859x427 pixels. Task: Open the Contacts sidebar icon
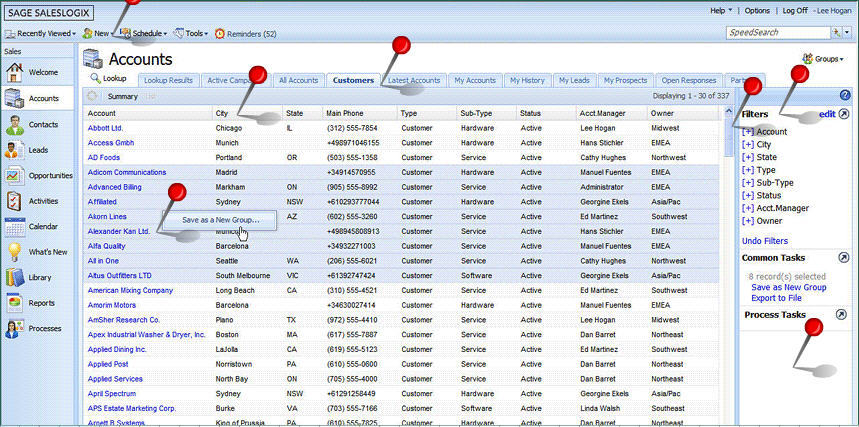pyautogui.click(x=15, y=124)
